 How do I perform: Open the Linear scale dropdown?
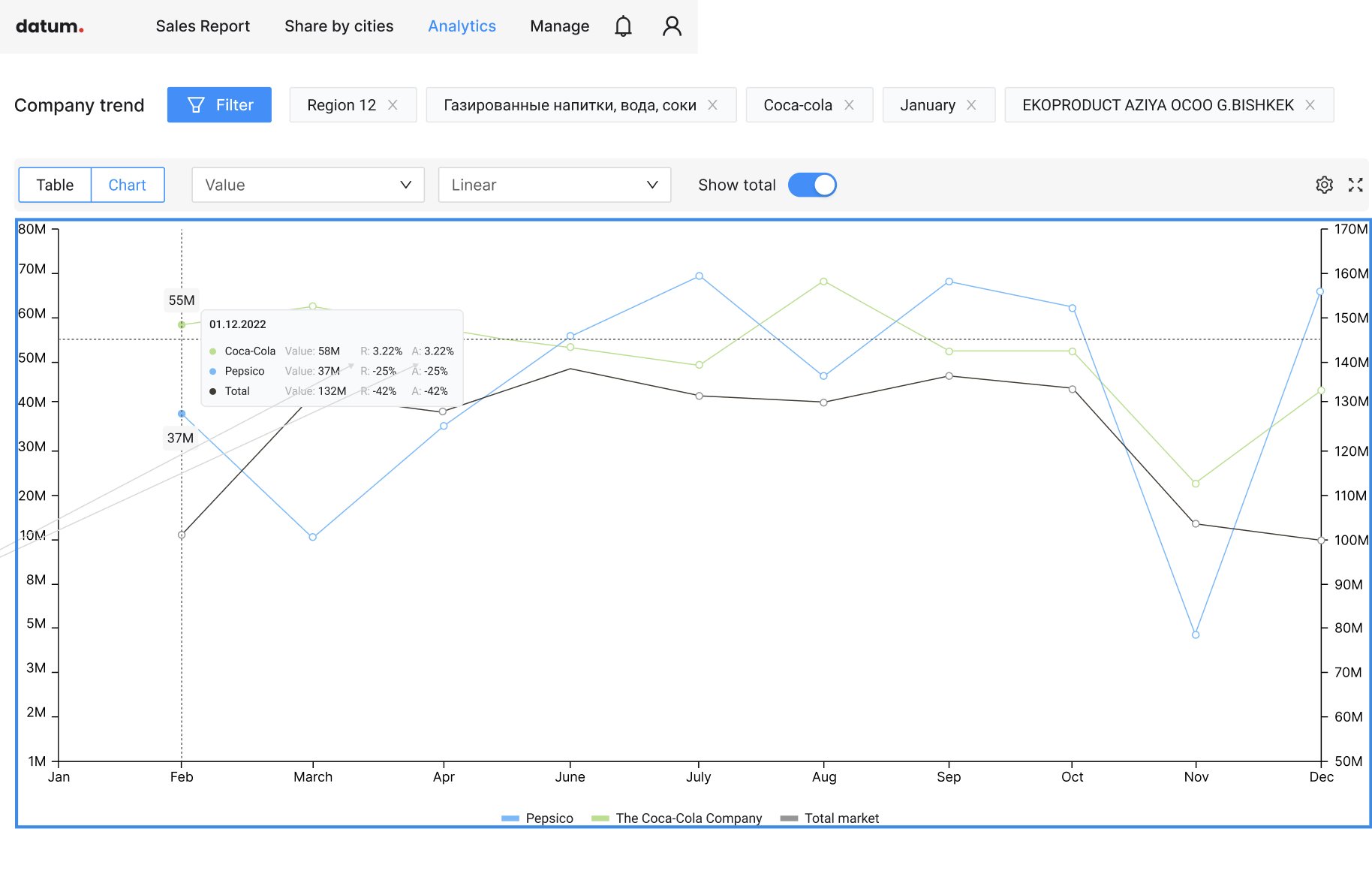click(x=554, y=185)
